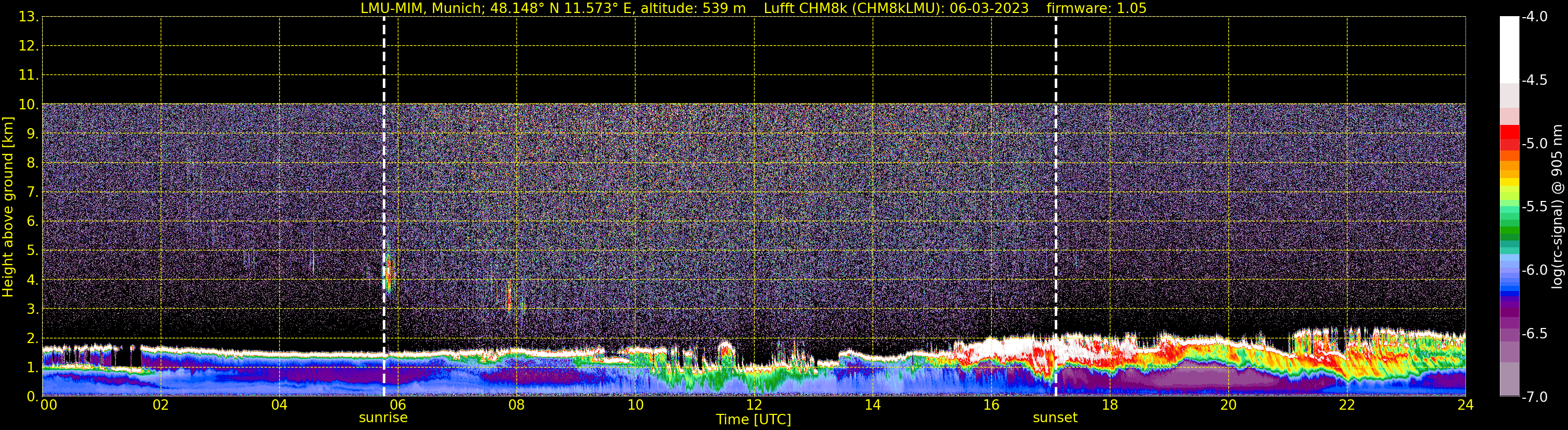Click the height axis tick '2.'
This screenshot has height=430, width=1568.
coord(33,339)
